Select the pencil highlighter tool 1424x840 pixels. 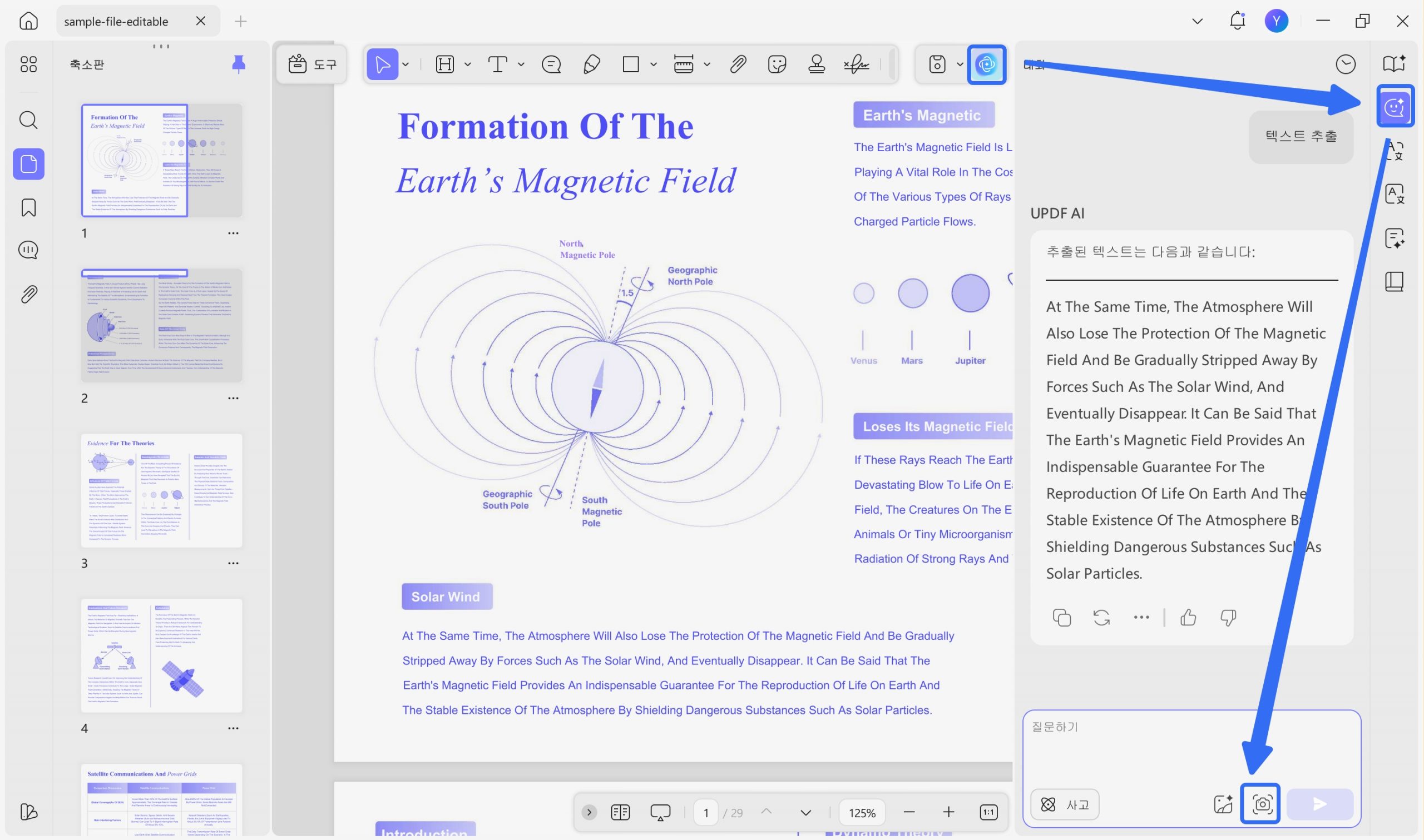point(591,64)
